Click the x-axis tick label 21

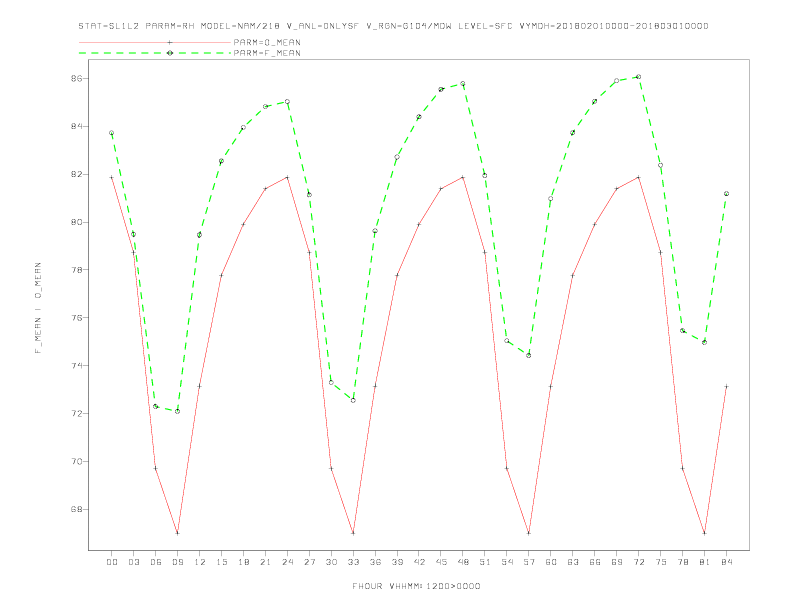[x=265, y=562]
